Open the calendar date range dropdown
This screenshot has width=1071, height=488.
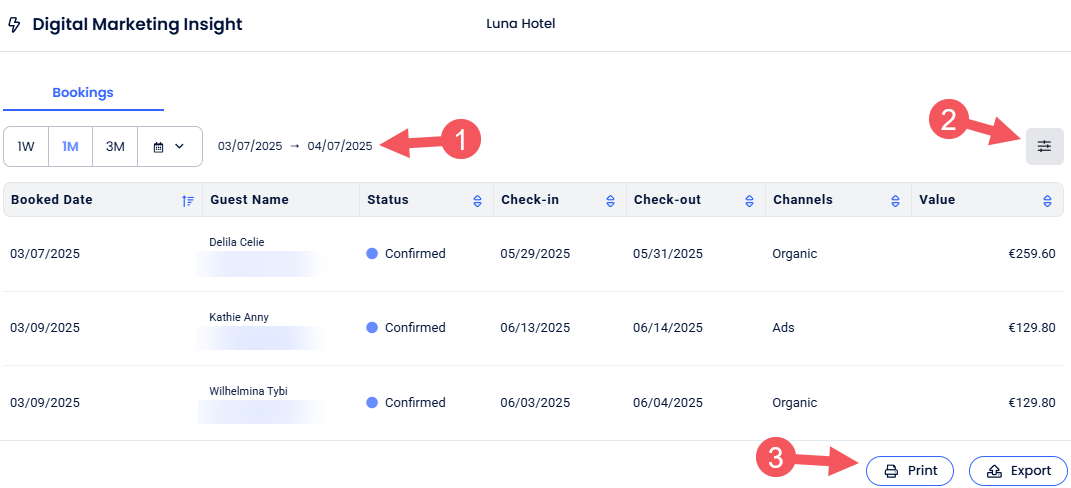[169, 146]
